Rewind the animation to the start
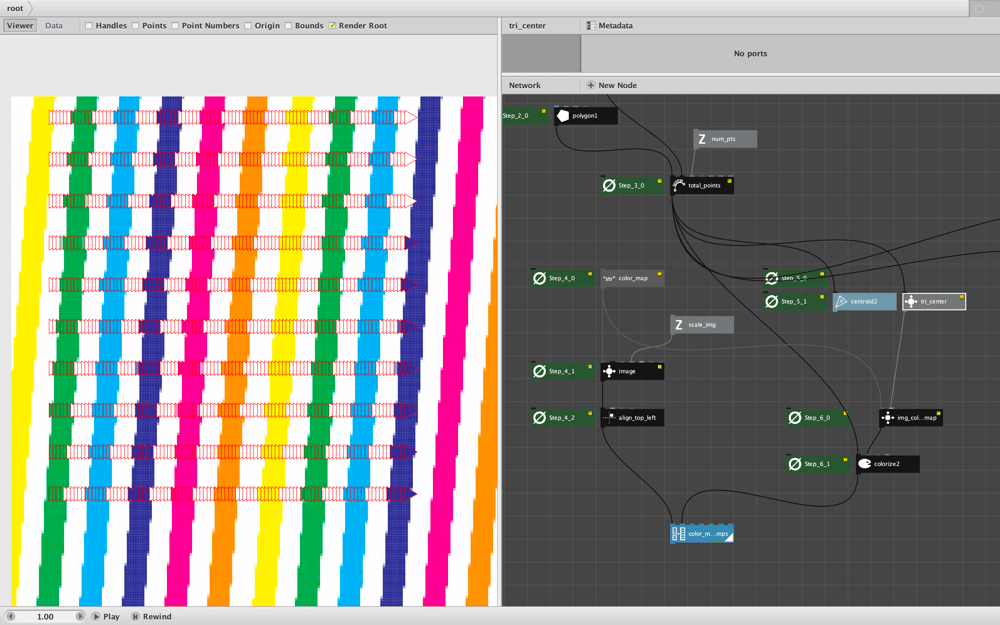Image resolution: width=1000 pixels, height=625 pixels. pyautogui.click(x=152, y=617)
